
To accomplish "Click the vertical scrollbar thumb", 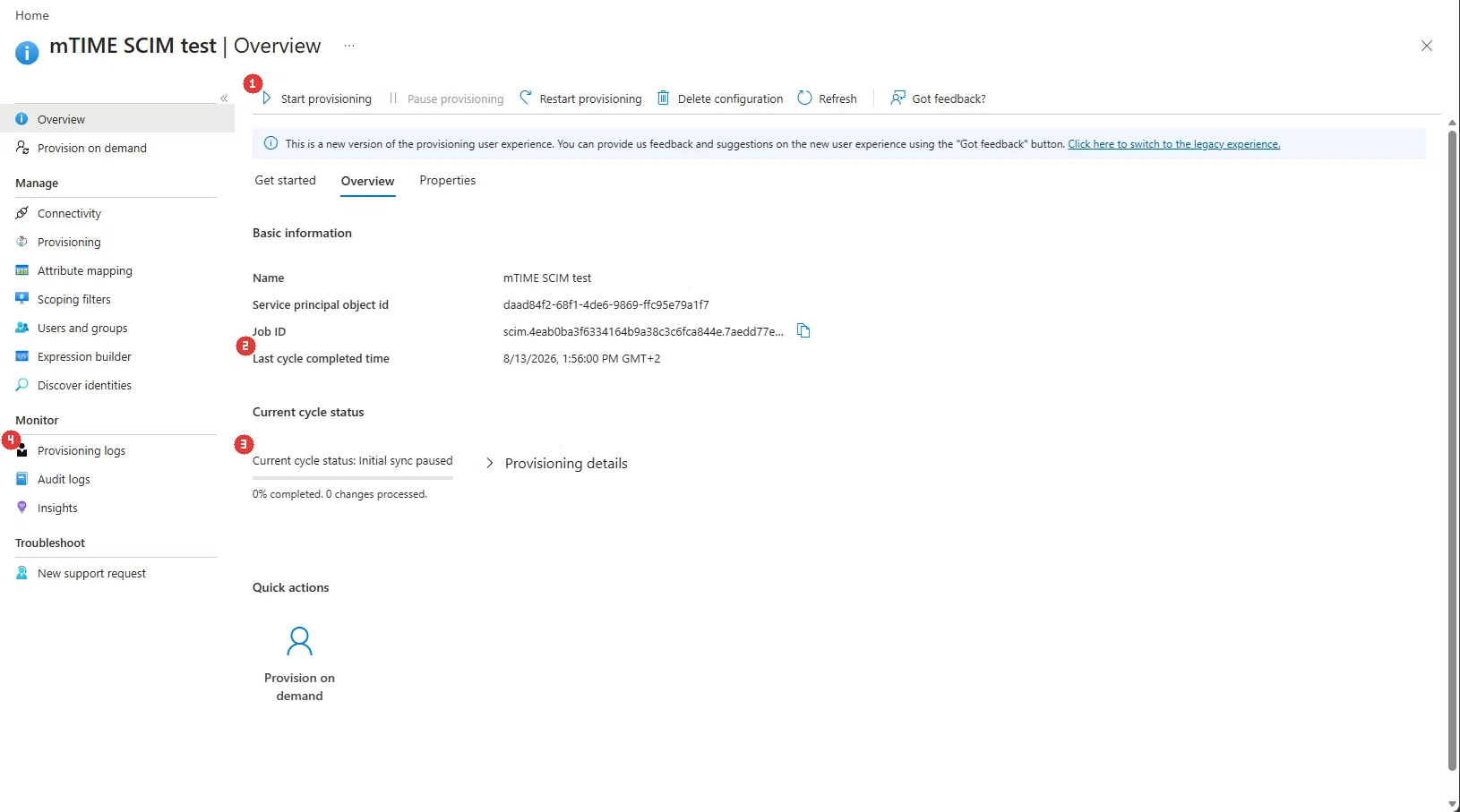I will click(1452, 450).
